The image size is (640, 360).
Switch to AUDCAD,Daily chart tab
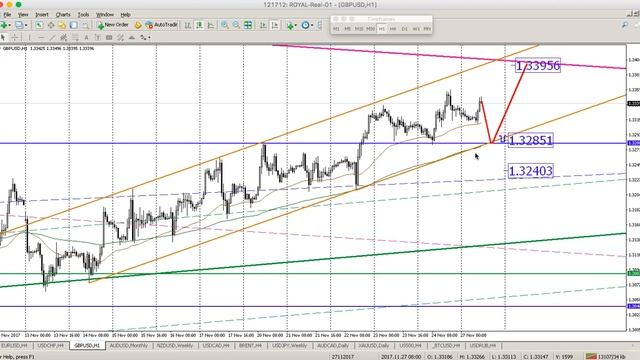coord(333,346)
